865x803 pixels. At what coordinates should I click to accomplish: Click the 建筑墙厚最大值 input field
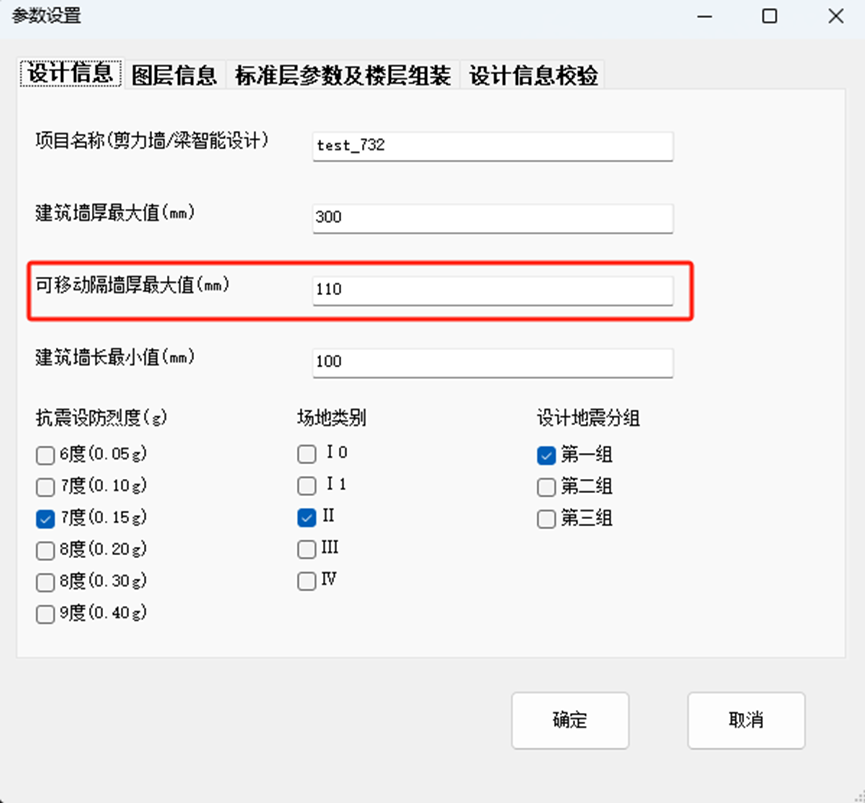[492, 218]
